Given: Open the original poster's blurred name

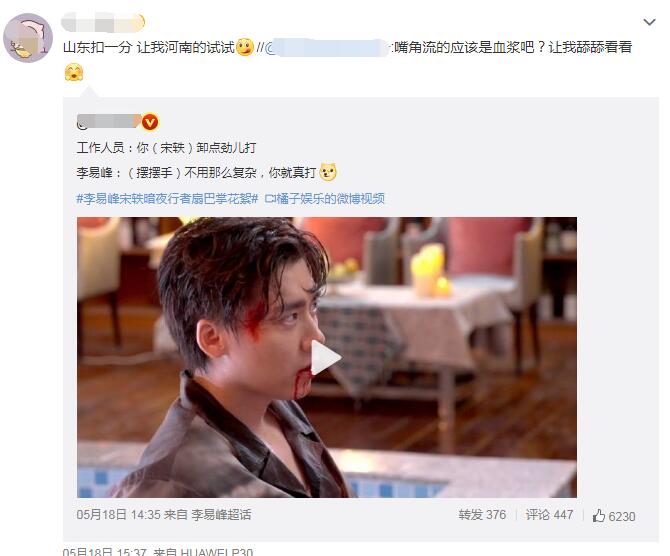Looking at the screenshot, I should (x=109, y=122).
